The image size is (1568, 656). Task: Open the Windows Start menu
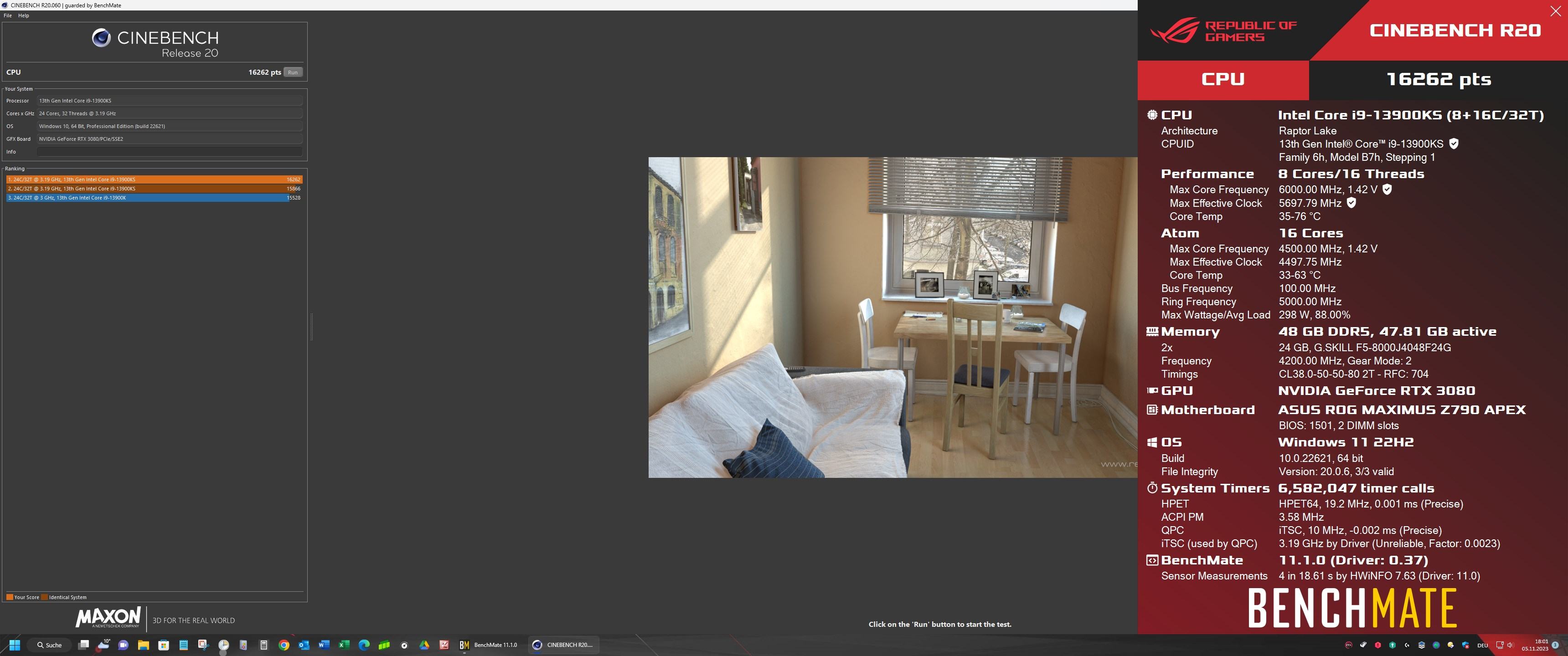[x=15, y=645]
